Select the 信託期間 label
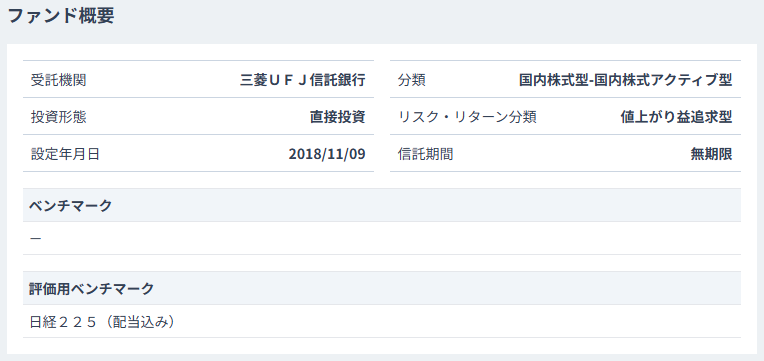Screen dimensions: 764x361 click(425, 154)
